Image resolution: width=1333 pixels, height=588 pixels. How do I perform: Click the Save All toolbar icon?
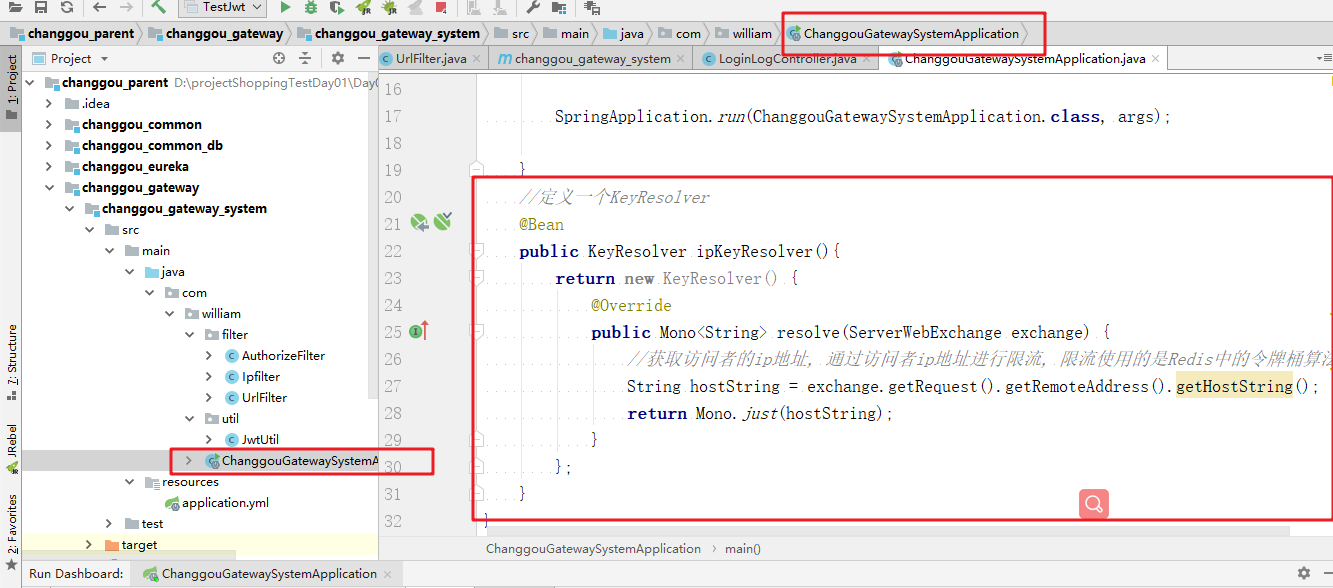[x=40, y=7]
